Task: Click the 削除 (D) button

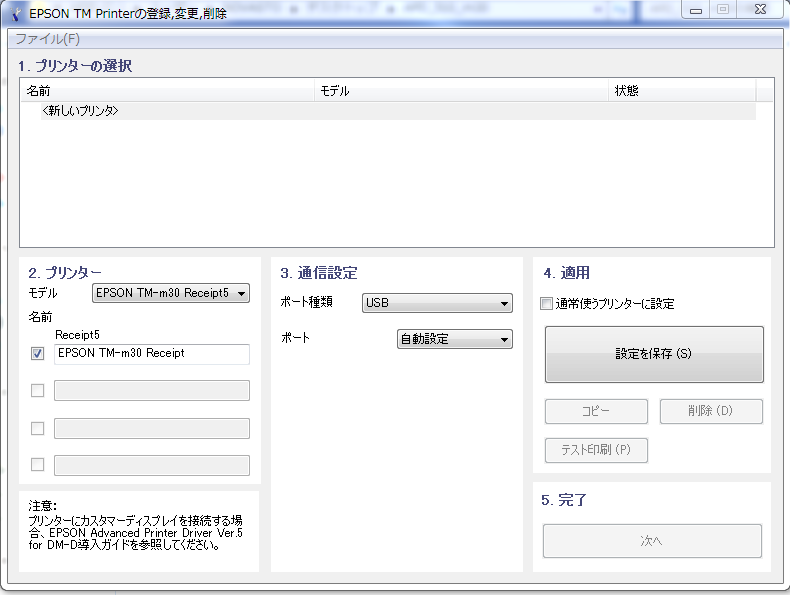Action: coord(711,411)
